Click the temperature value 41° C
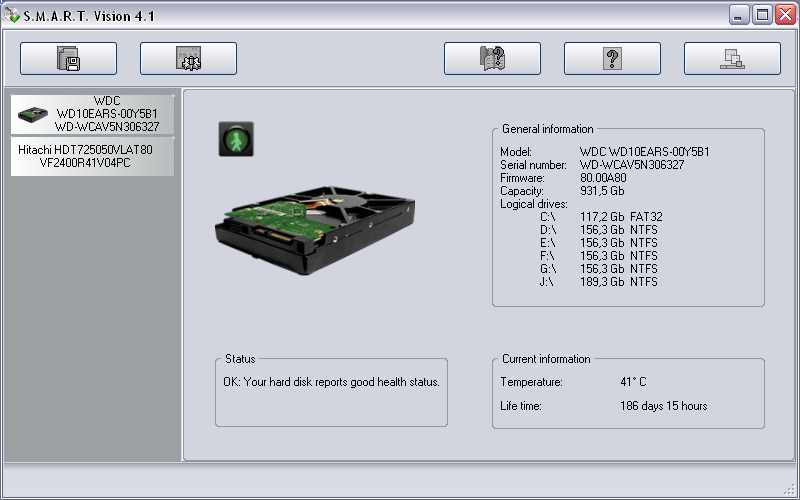The width and height of the screenshot is (800, 500). click(x=633, y=382)
